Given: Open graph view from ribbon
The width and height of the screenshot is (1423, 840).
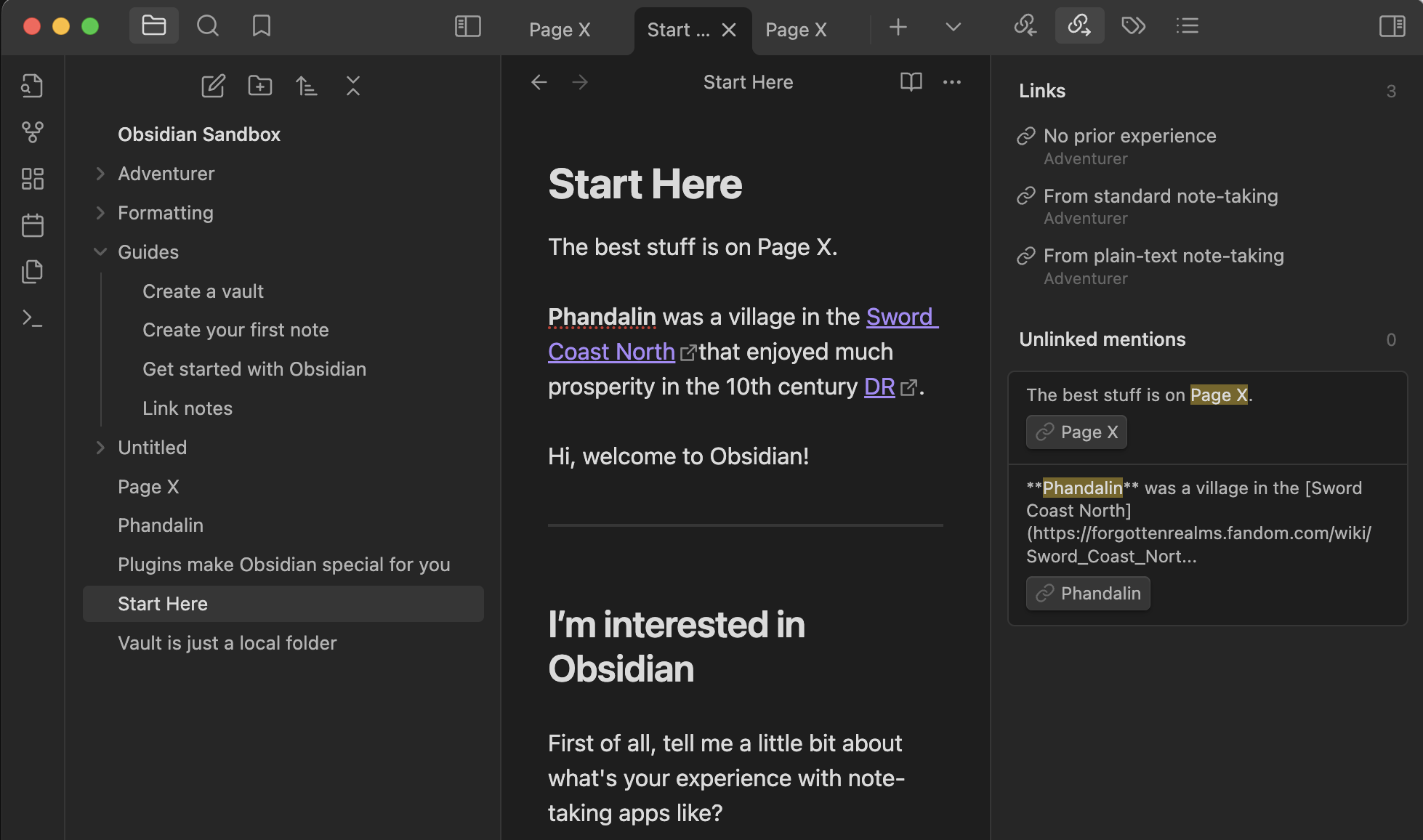Looking at the screenshot, I should coord(33,132).
